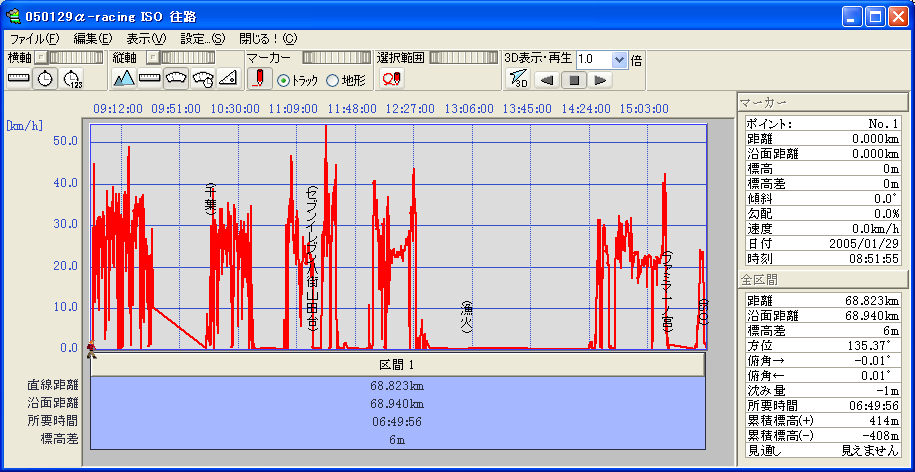This screenshot has width=915, height=472.
Task: Open the 設定 menu
Action: tap(202, 39)
